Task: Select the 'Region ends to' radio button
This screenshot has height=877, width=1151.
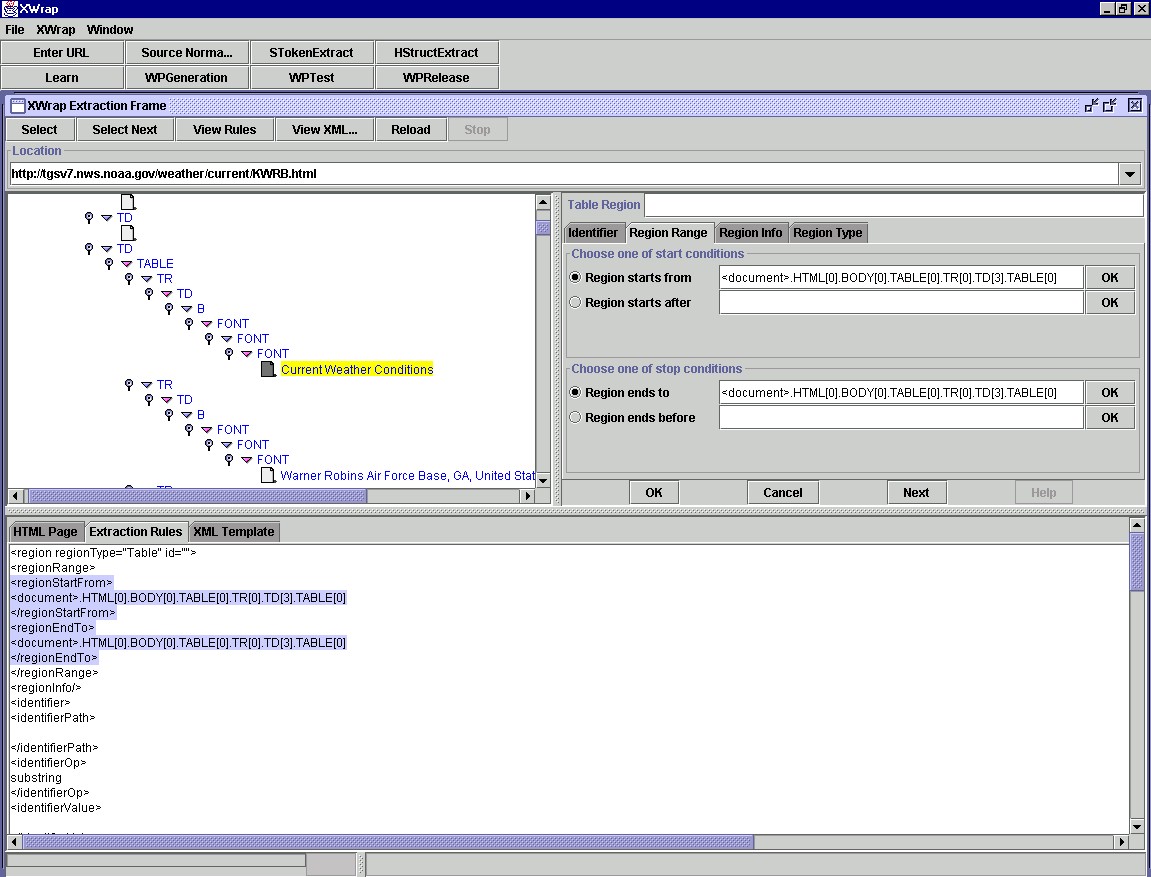Action: (575, 393)
